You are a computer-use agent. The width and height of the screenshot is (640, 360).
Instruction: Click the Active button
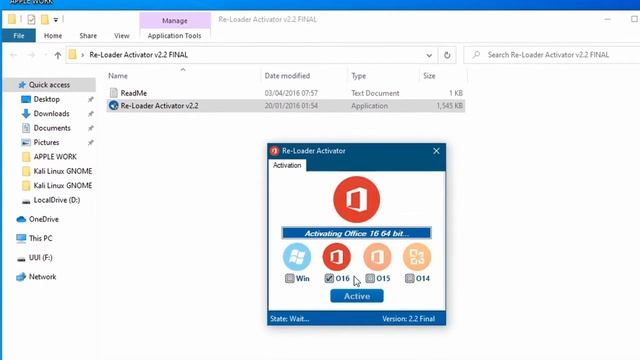(x=357, y=296)
